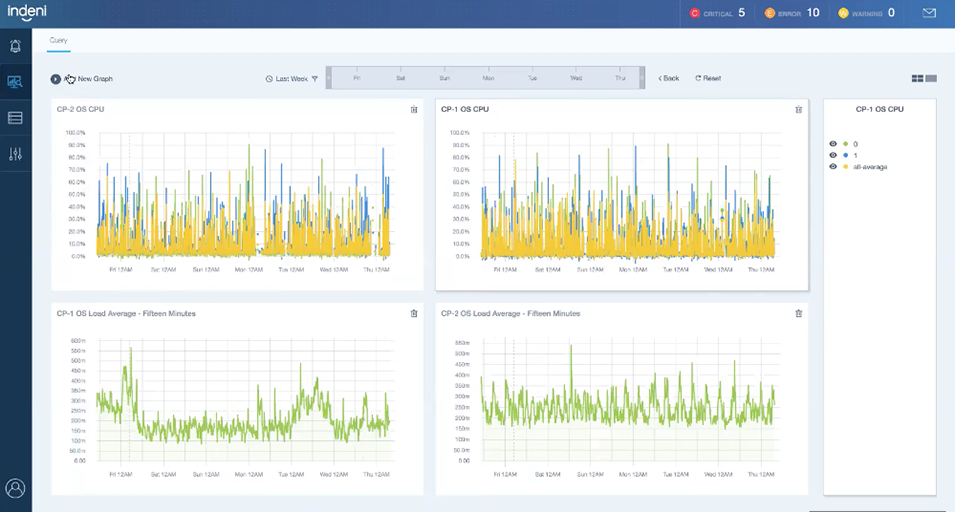The height and width of the screenshot is (512, 955).
Task: Remove CP-1 OS Load Average graph
Action: (x=414, y=314)
